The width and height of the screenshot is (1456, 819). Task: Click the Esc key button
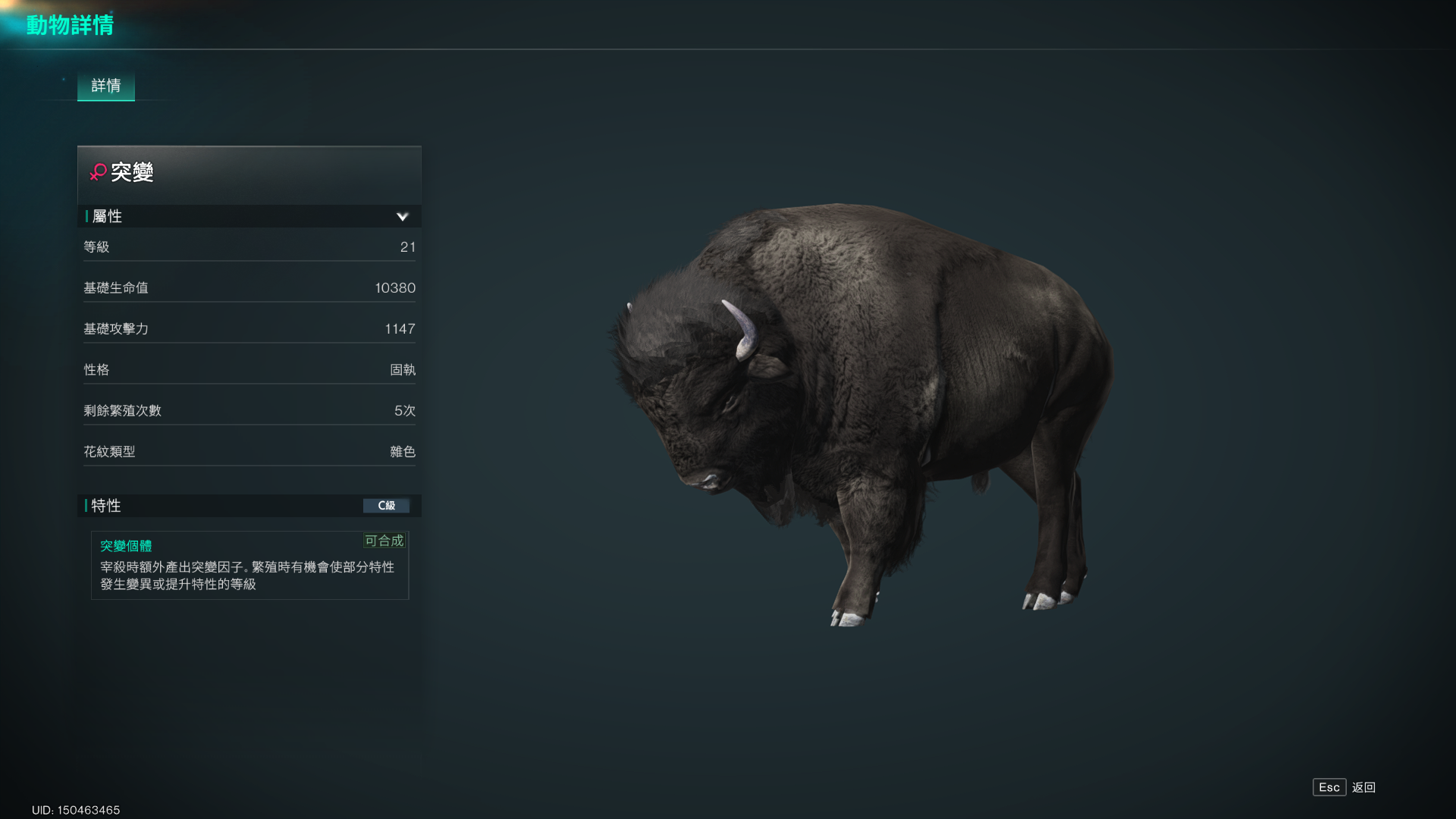point(1329,787)
